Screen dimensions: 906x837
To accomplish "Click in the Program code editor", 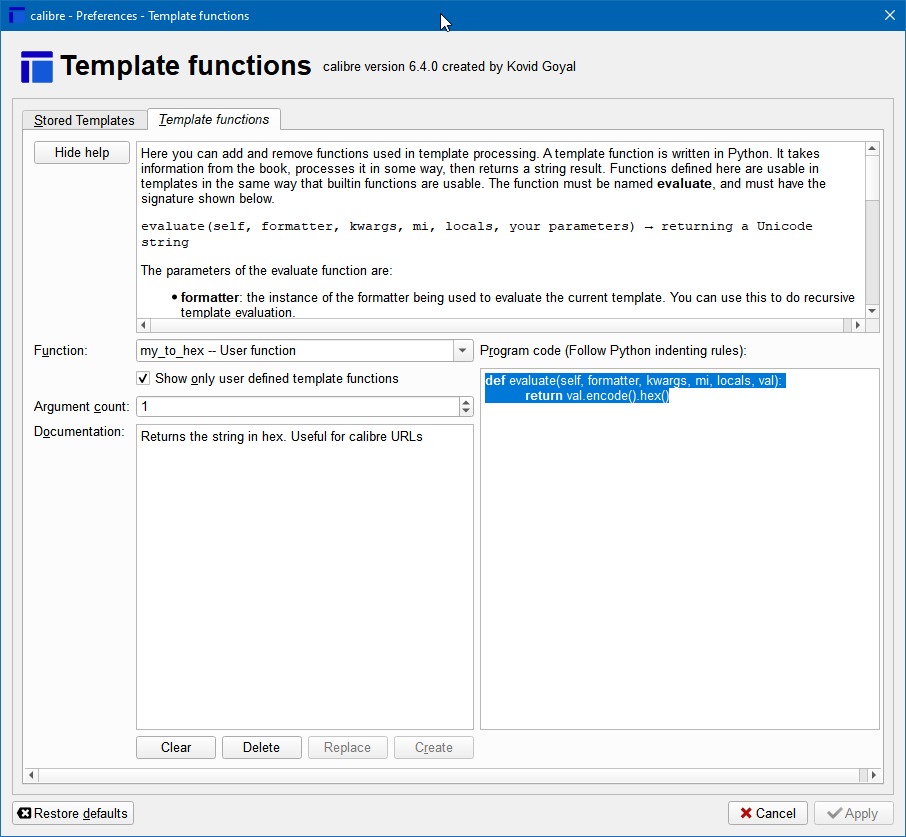I will pyautogui.click(x=679, y=560).
